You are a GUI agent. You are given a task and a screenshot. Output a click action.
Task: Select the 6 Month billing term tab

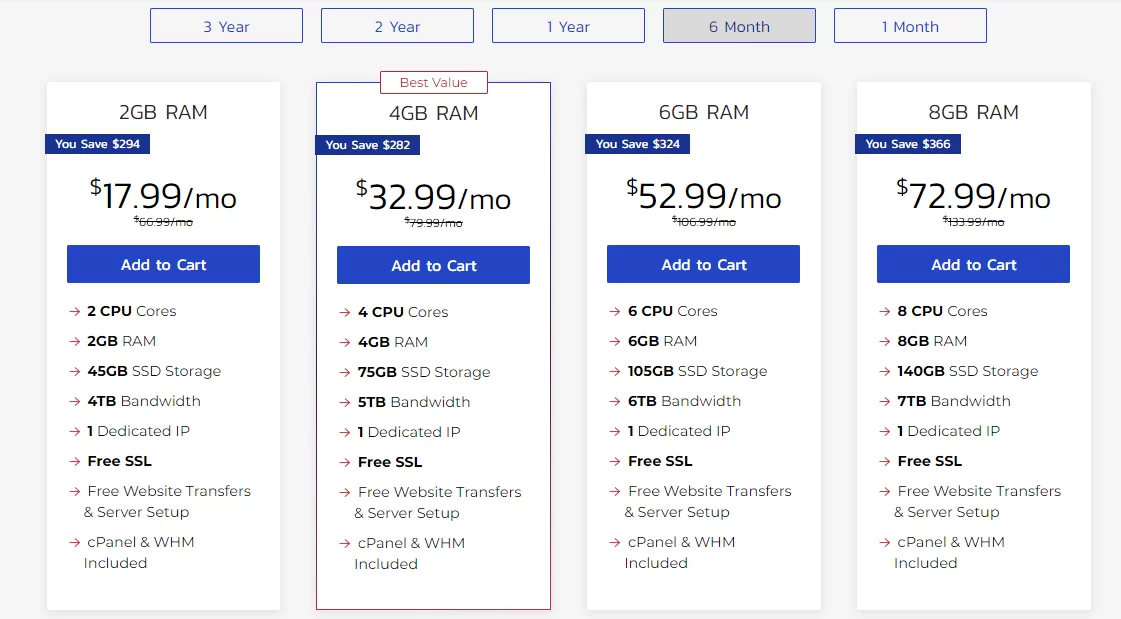pyautogui.click(x=739, y=26)
